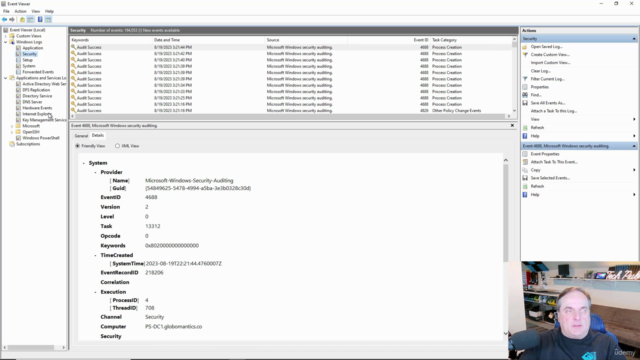The image size is (640, 360).
Task: Sort by Event ID column
Action: (x=388, y=40)
